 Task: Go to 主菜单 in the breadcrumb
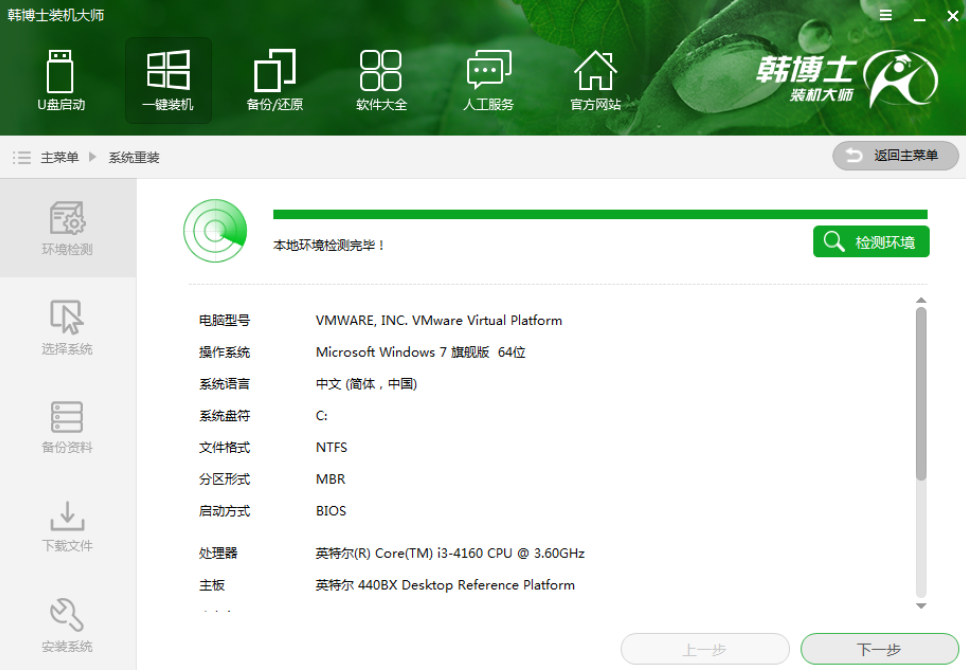click(60, 158)
